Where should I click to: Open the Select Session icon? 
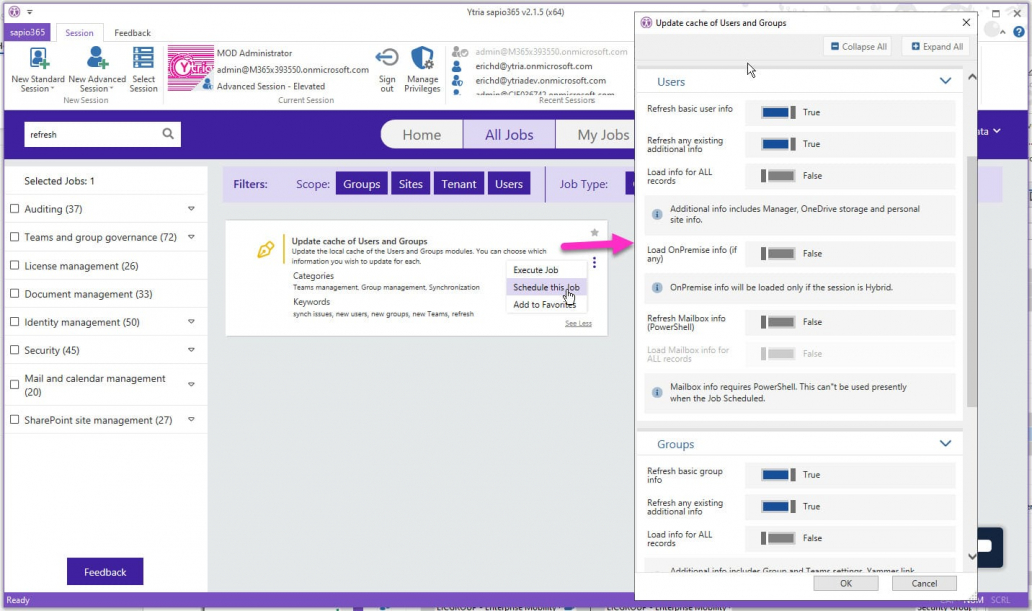(x=143, y=58)
